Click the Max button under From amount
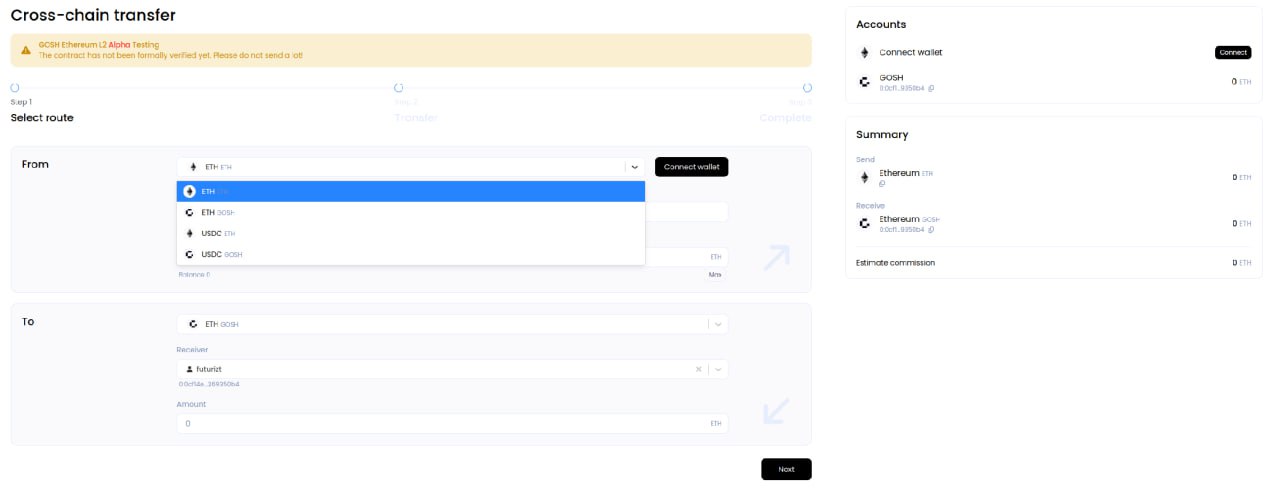The image size is (1280, 498). [715, 274]
